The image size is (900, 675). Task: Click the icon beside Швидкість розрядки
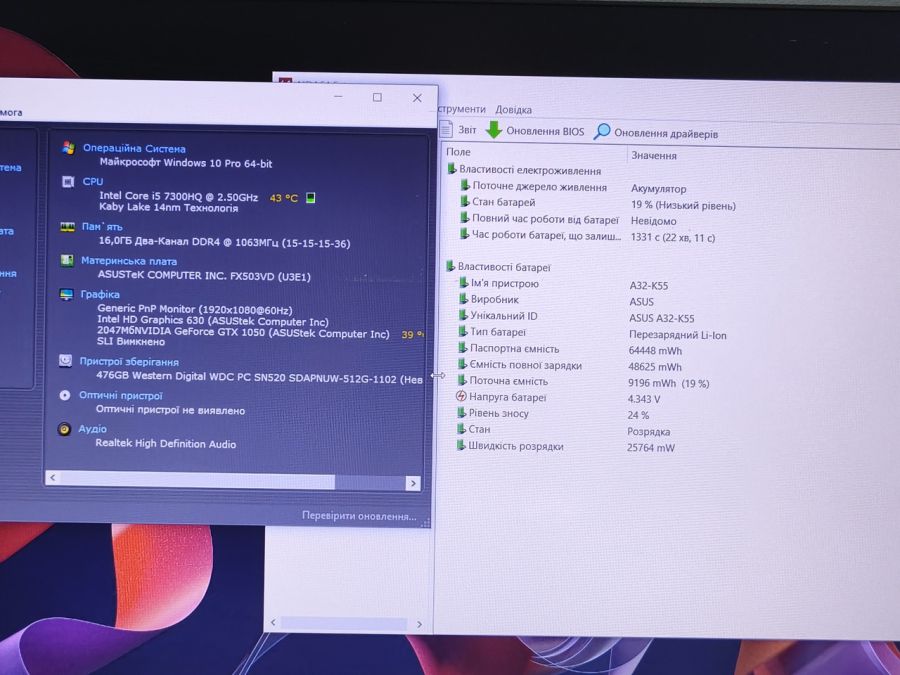click(x=461, y=445)
